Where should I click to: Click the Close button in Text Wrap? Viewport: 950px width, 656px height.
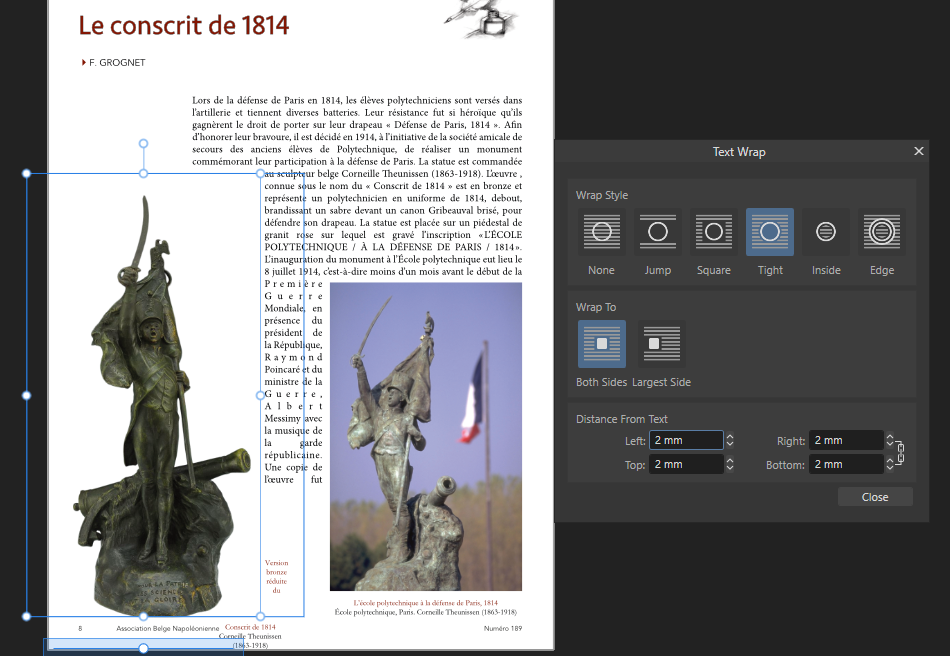(x=875, y=497)
